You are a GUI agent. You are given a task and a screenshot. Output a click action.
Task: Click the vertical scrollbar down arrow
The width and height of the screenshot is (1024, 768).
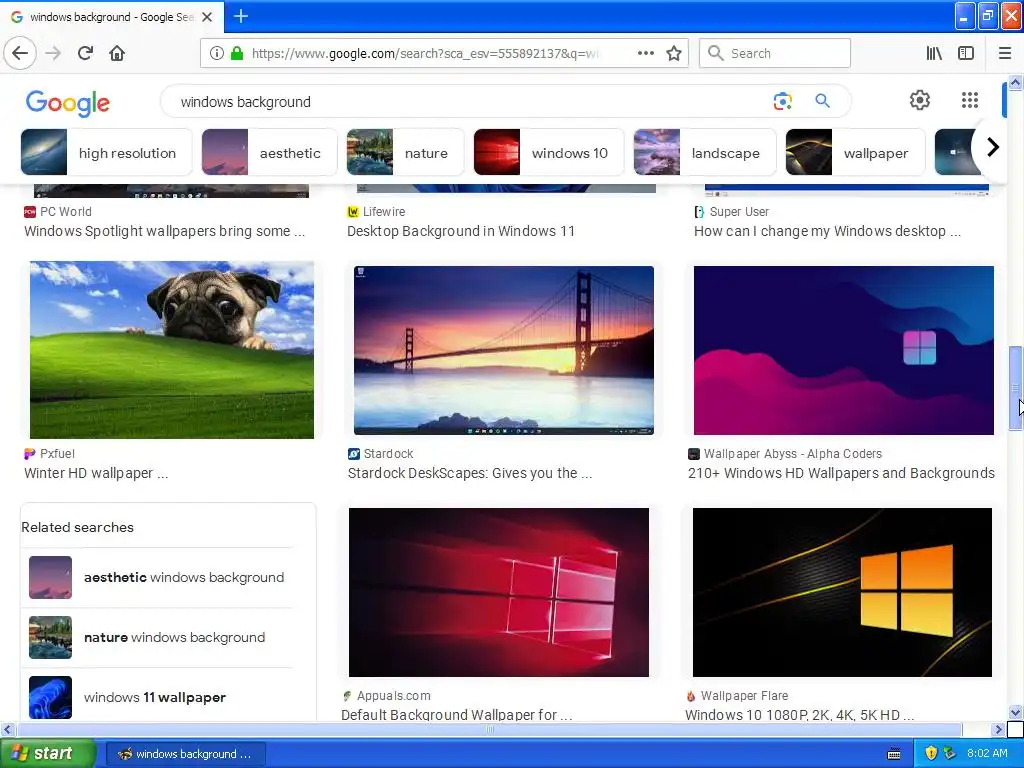[1015, 712]
